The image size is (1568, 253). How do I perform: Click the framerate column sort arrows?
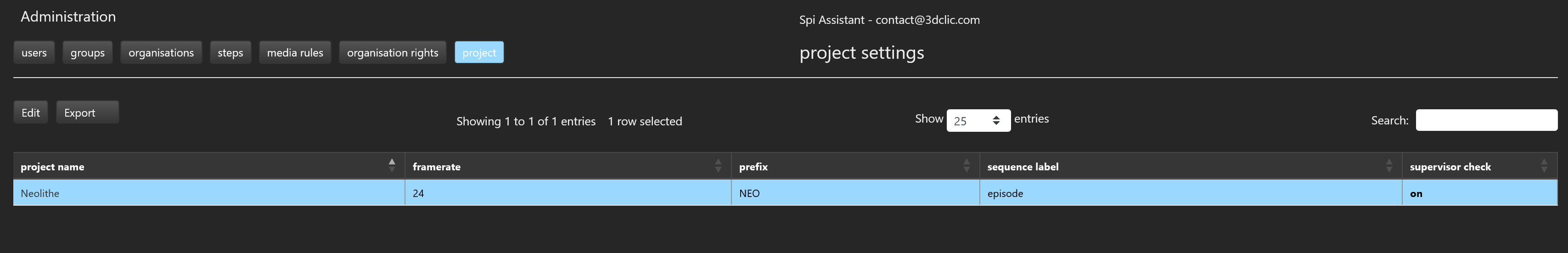[718, 165]
